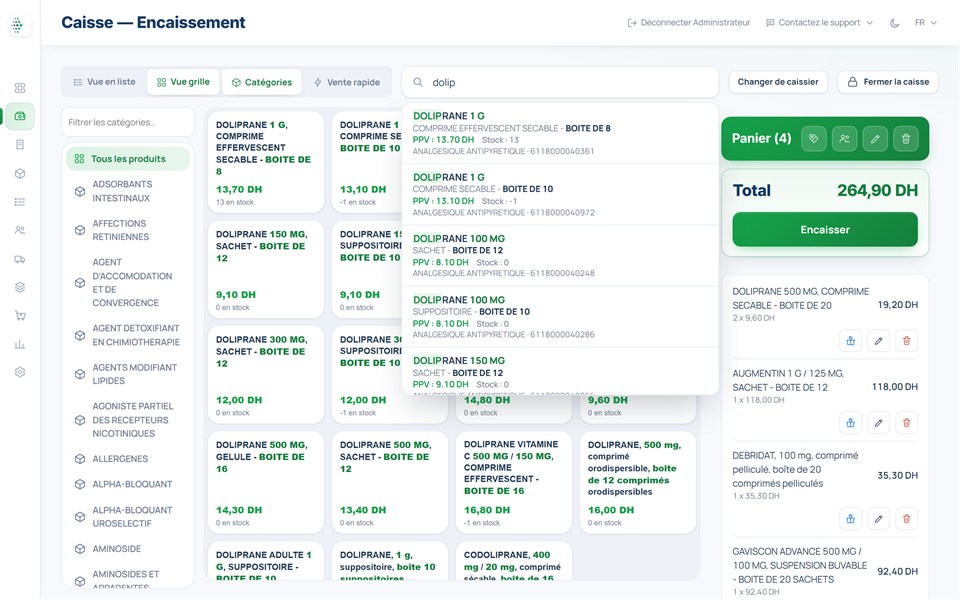This screenshot has height=600, width=960.
Task: Click the Encaisser button
Action: coord(825,230)
